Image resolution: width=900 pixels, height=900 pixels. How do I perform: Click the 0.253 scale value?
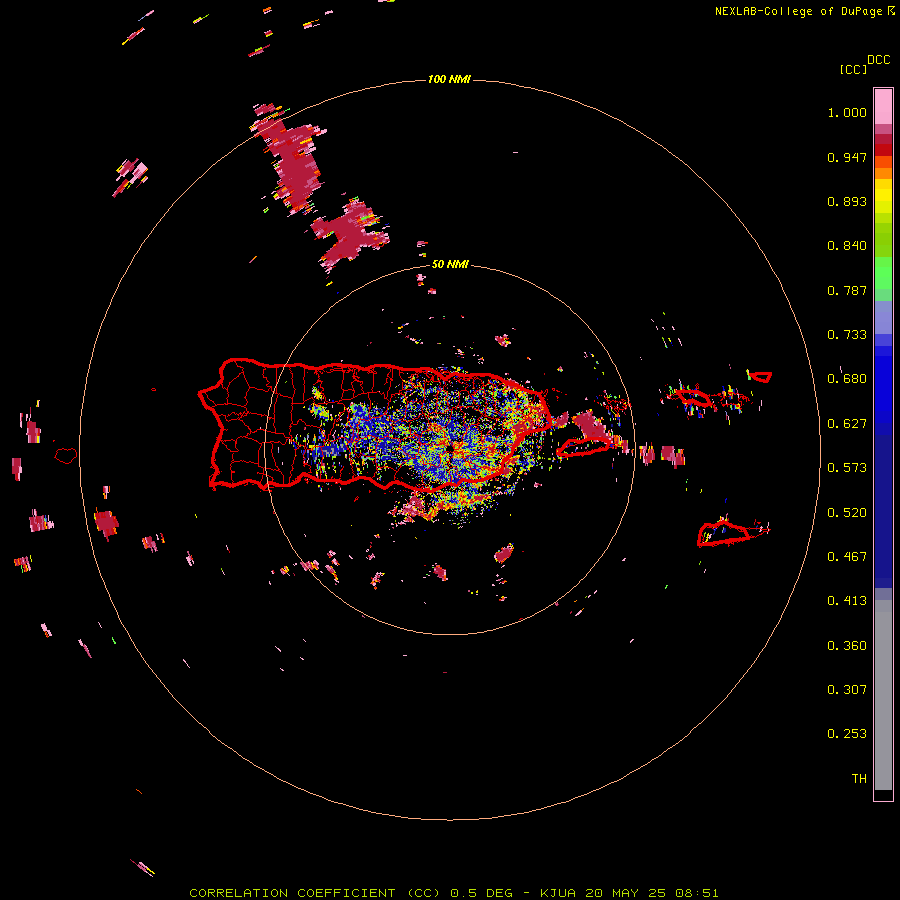tap(847, 734)
